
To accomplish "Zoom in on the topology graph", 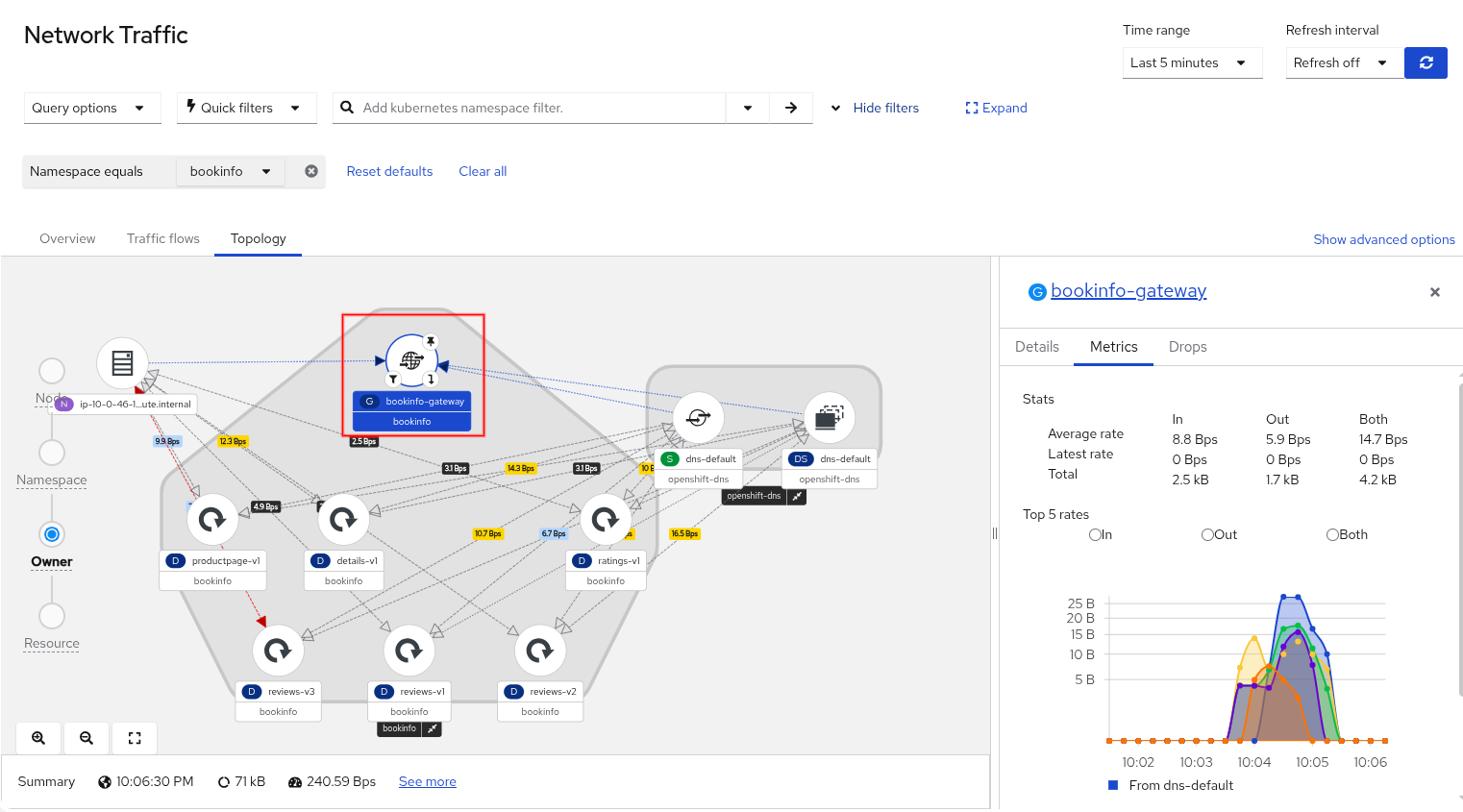I will click(x=38, y=738).
